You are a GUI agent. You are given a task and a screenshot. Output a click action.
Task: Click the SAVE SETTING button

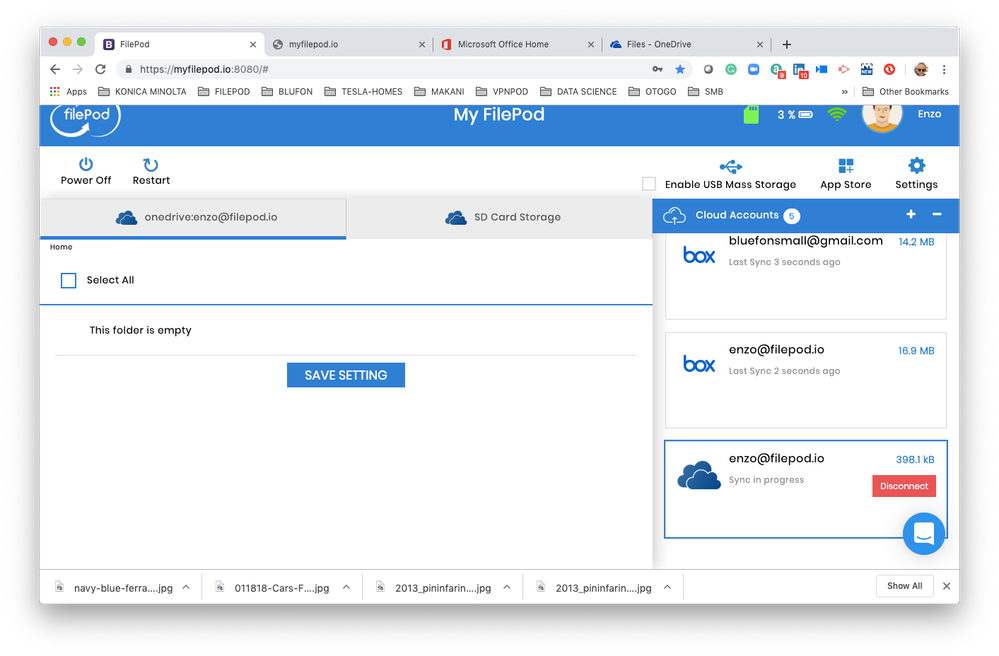pos(346,375)
